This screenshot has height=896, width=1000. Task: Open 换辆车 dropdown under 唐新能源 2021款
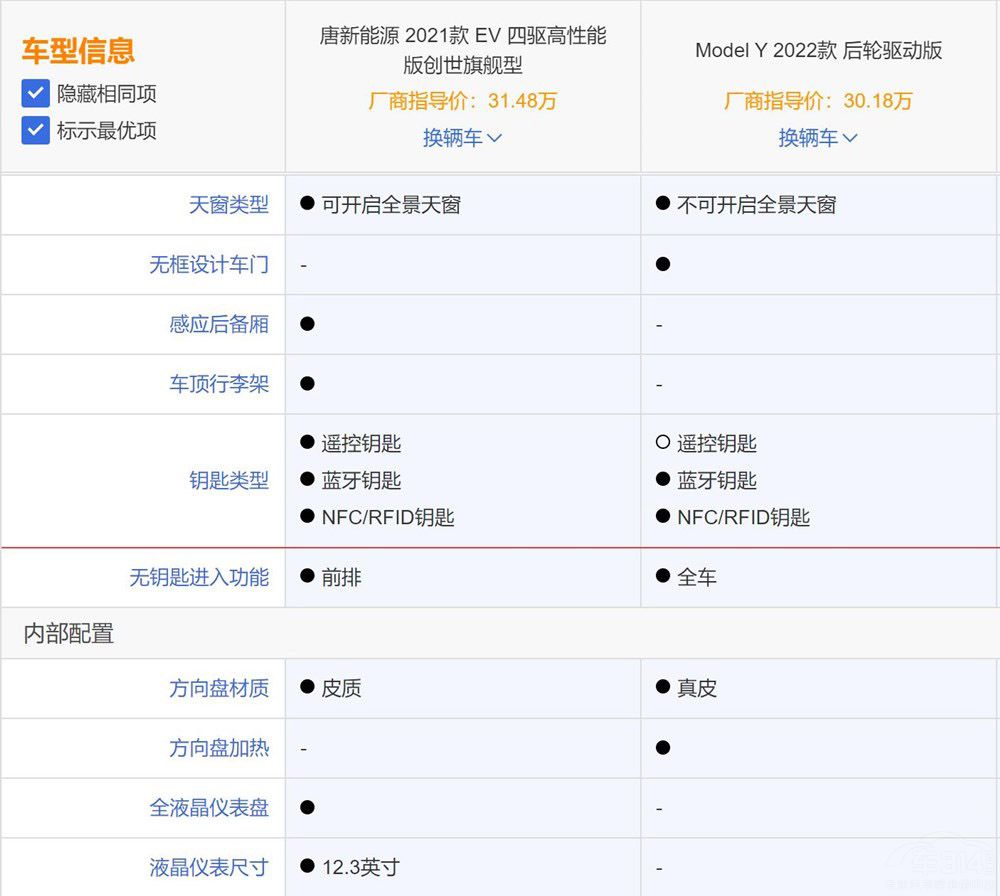(462, 138)
